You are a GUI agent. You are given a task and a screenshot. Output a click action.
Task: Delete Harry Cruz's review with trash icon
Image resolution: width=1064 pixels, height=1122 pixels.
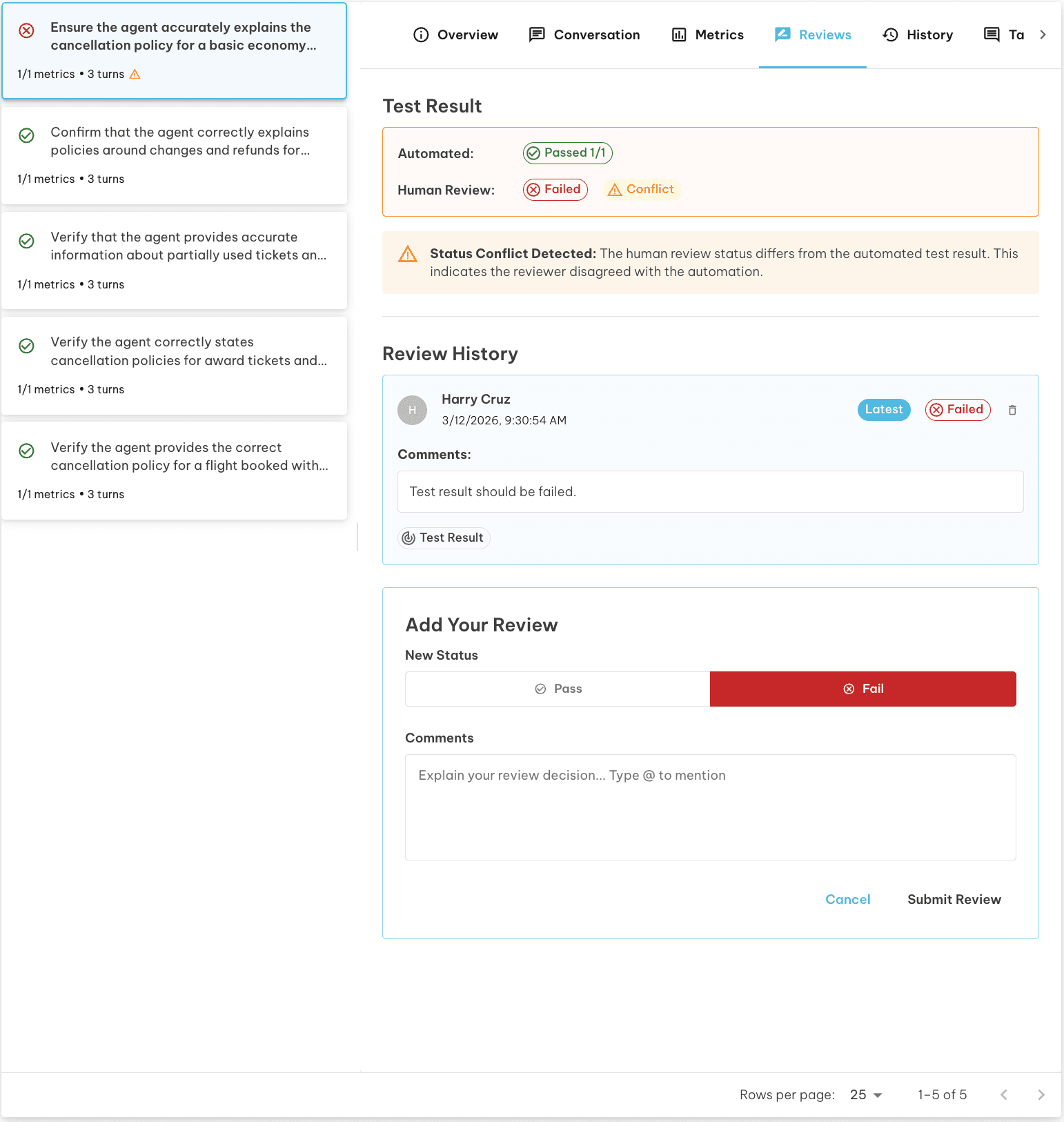pyautogui.click(x=1012, y=410)
